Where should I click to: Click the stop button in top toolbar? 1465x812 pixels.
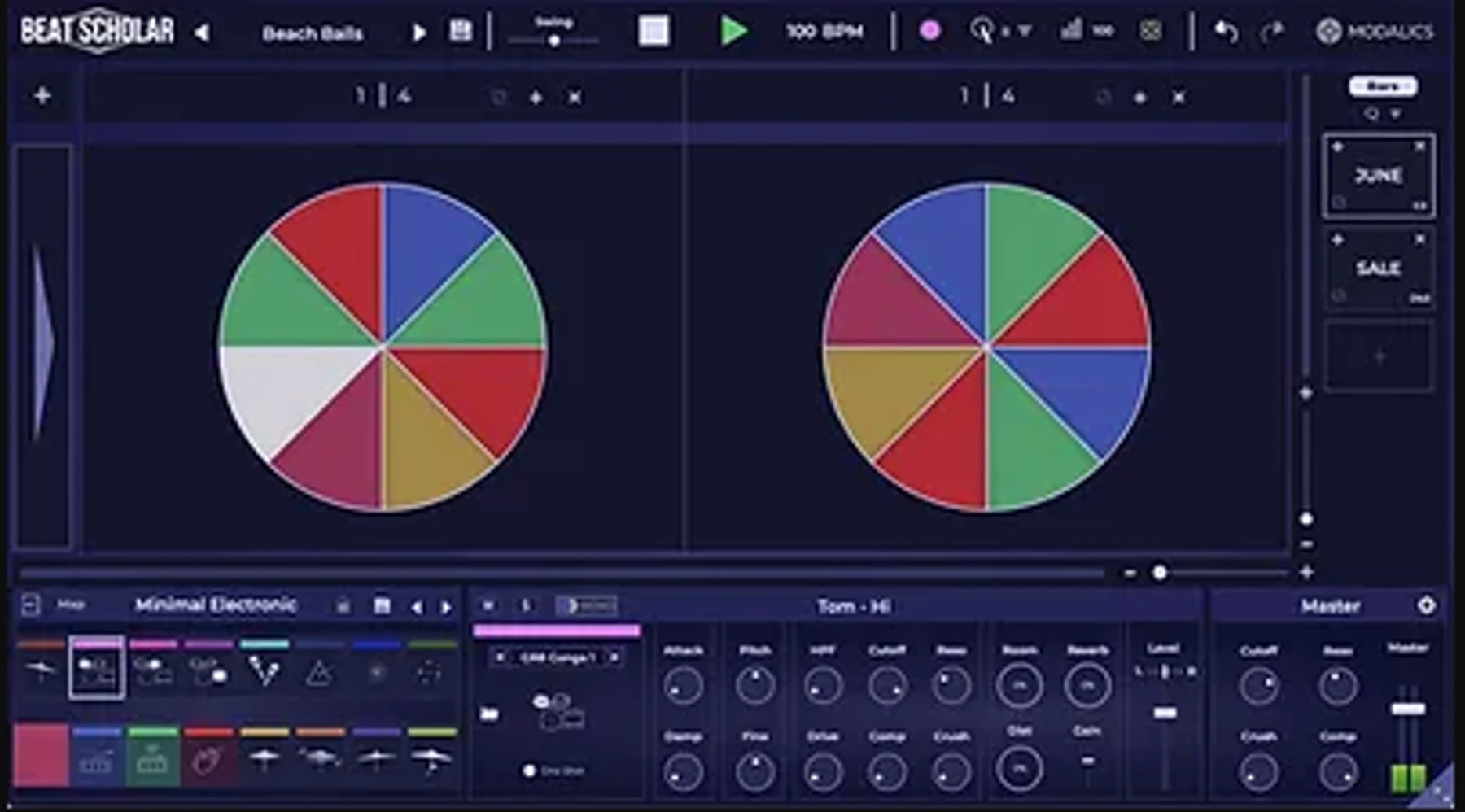tap(654, 31)
